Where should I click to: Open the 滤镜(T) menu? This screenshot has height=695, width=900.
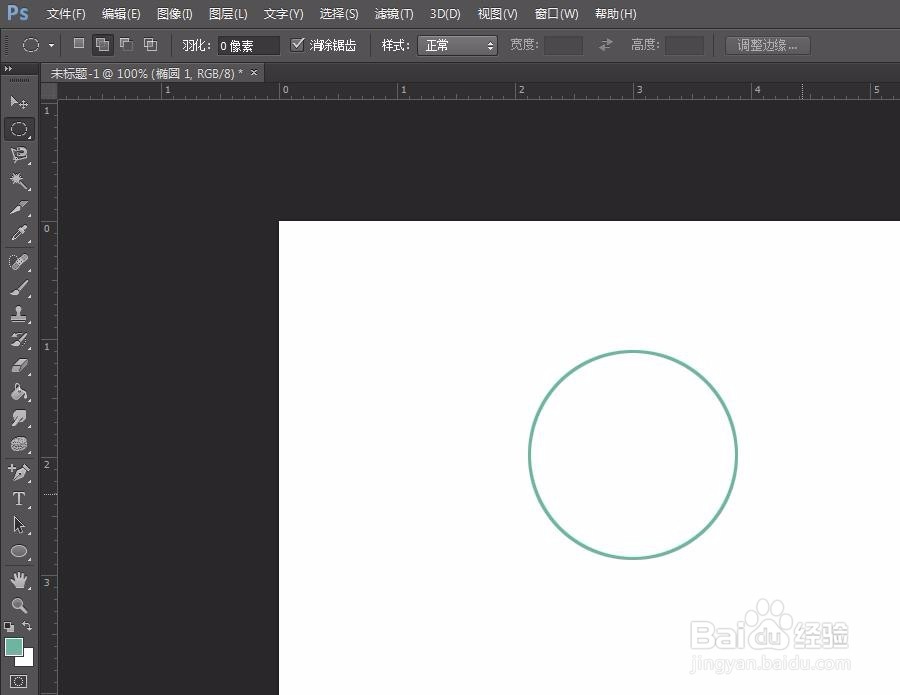click(394, 14)
